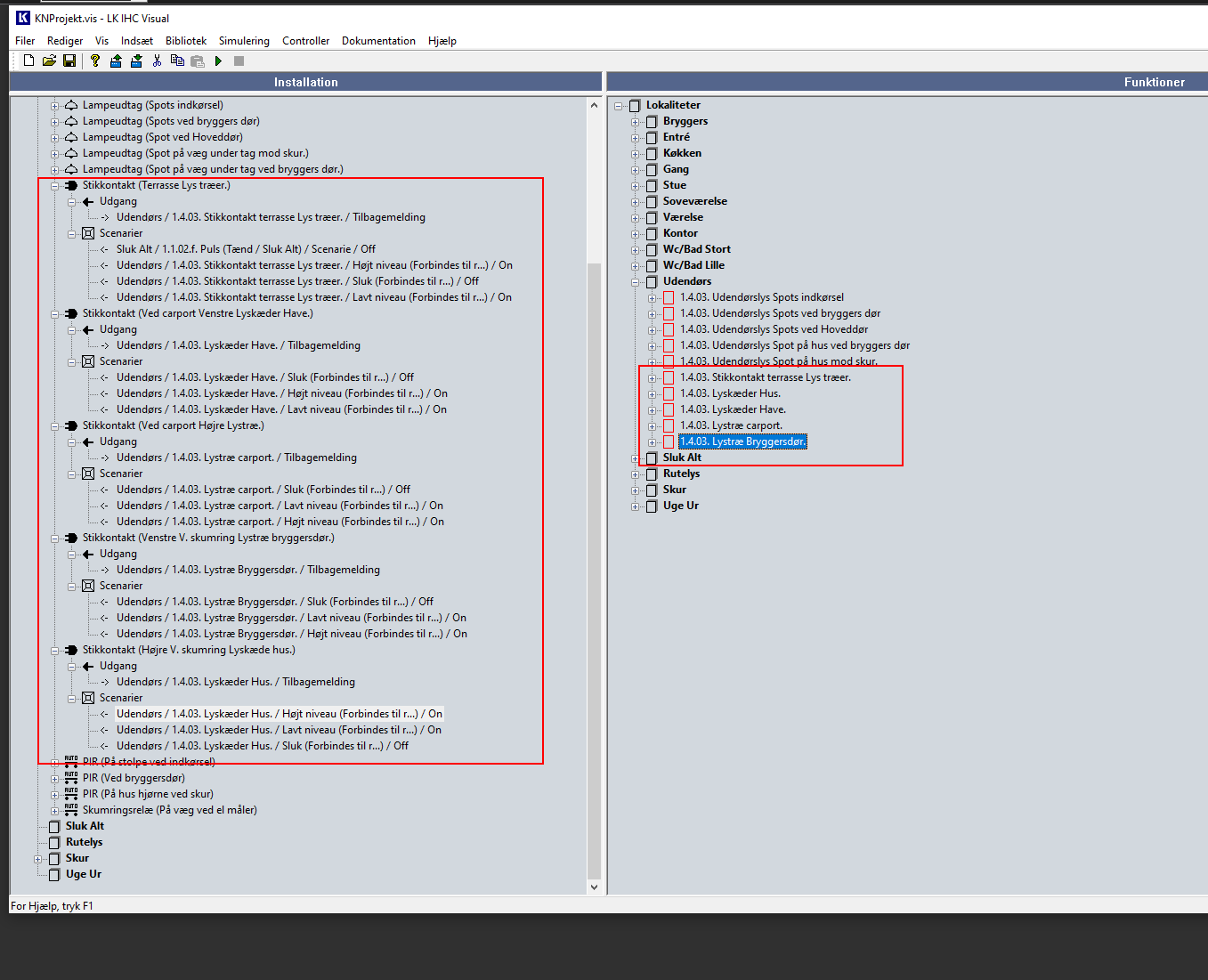The height and width of the screenshot is (980, 1208).
Task: Click the yellow question mark help icon
Action: click(x=94, y=61)
